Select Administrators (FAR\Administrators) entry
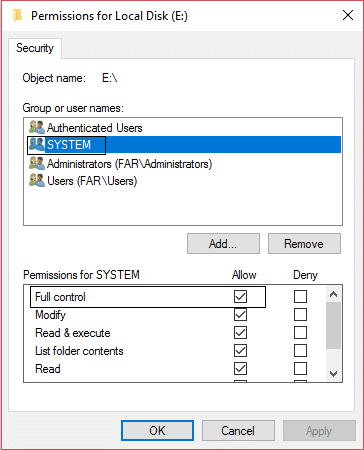This screenshot has height=450, width=364. click(x=129, y=164)
